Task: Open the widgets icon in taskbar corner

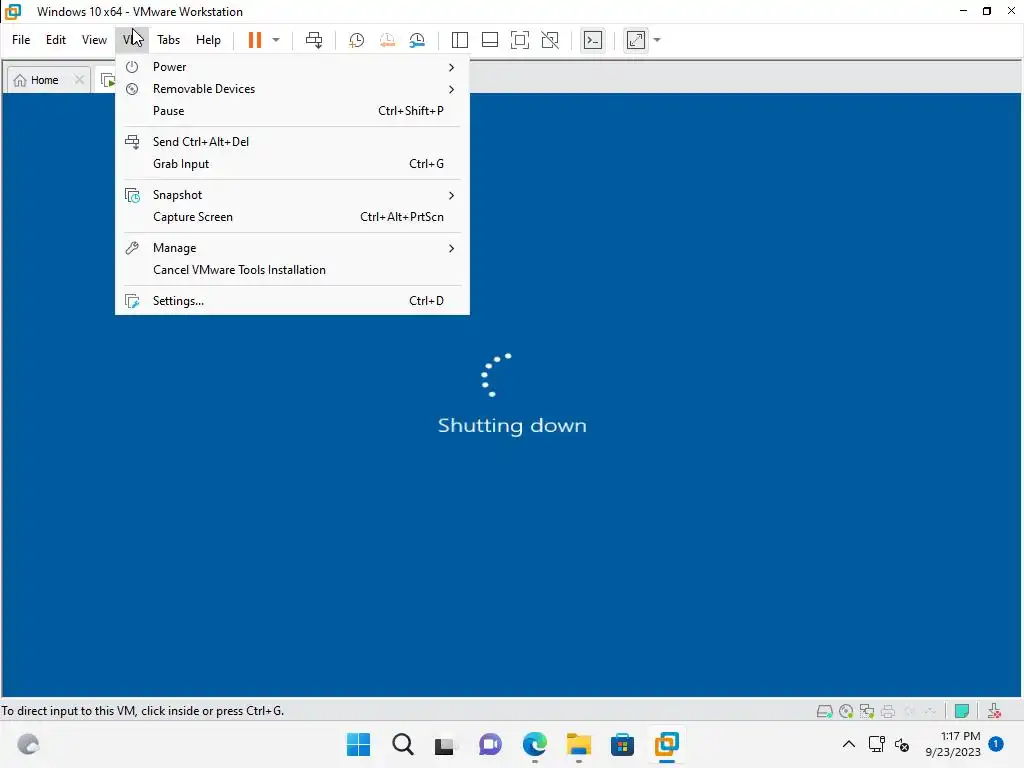Action: [x=28, y=744]
